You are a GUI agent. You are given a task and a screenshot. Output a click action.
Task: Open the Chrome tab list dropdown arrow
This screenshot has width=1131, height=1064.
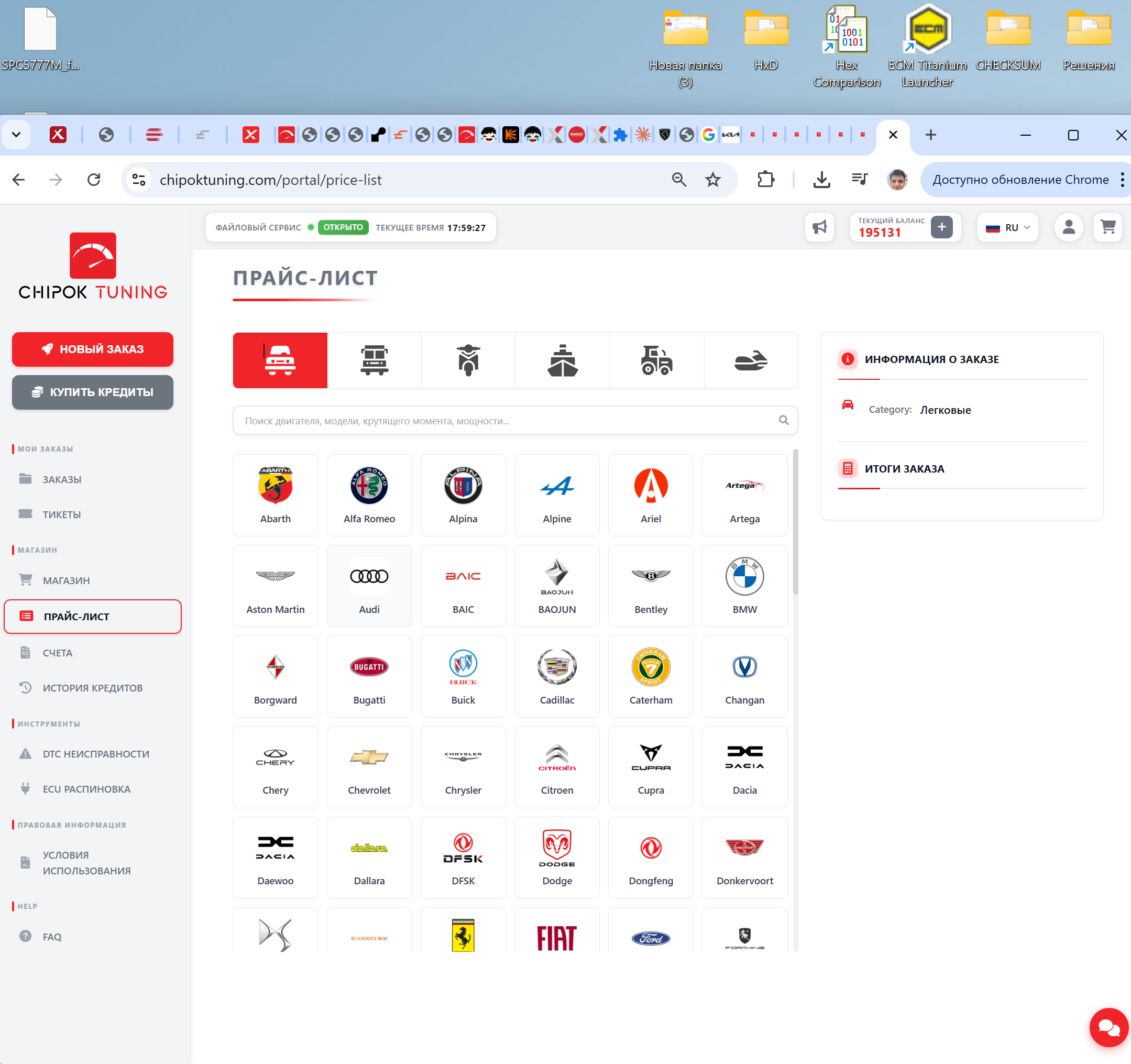click(16, 135)
